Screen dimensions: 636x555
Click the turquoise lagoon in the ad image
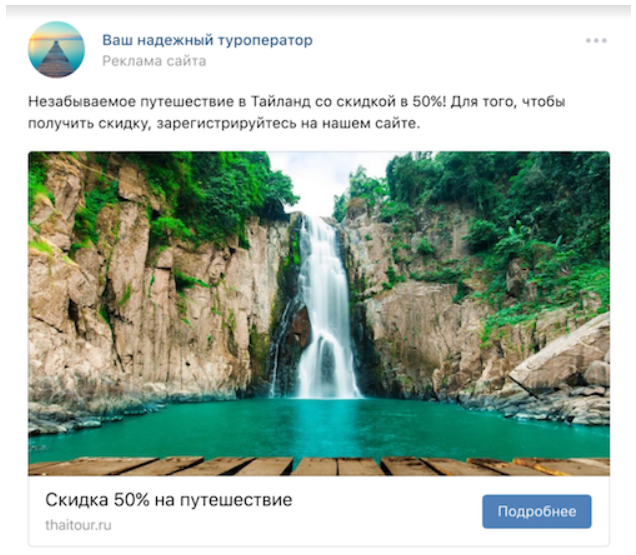pos(320,426)
